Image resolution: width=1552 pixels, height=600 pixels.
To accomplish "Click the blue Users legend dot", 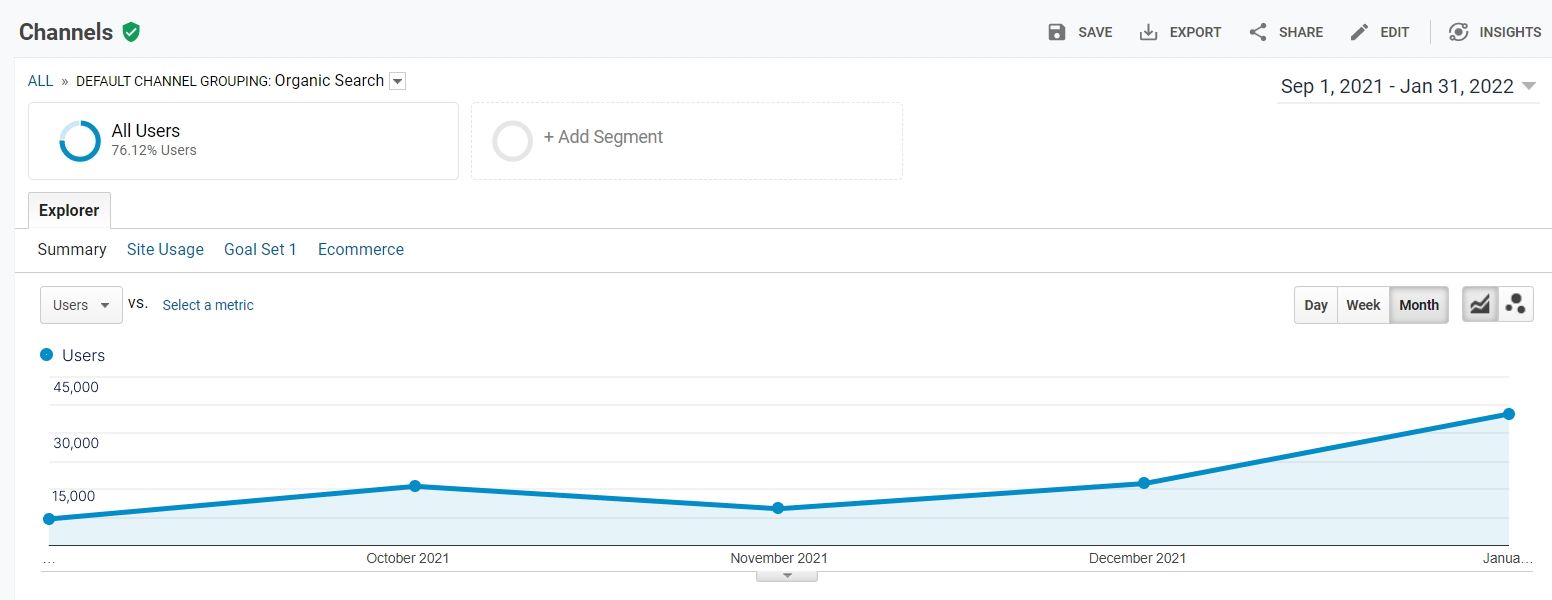I will [46, 355].
